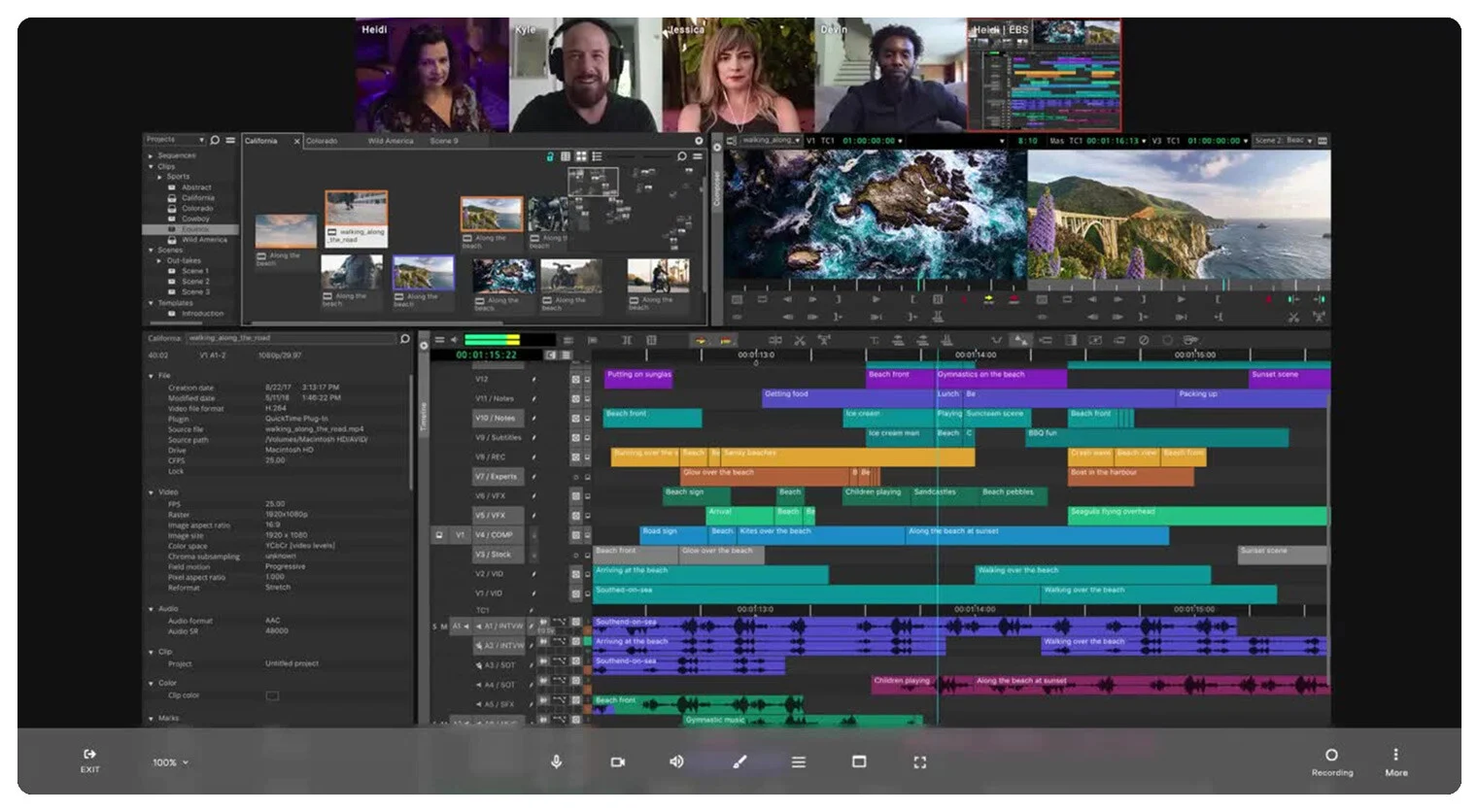Switch to the Colorado bin tab
1478x812 pixels.
click(x=321, y=141)
